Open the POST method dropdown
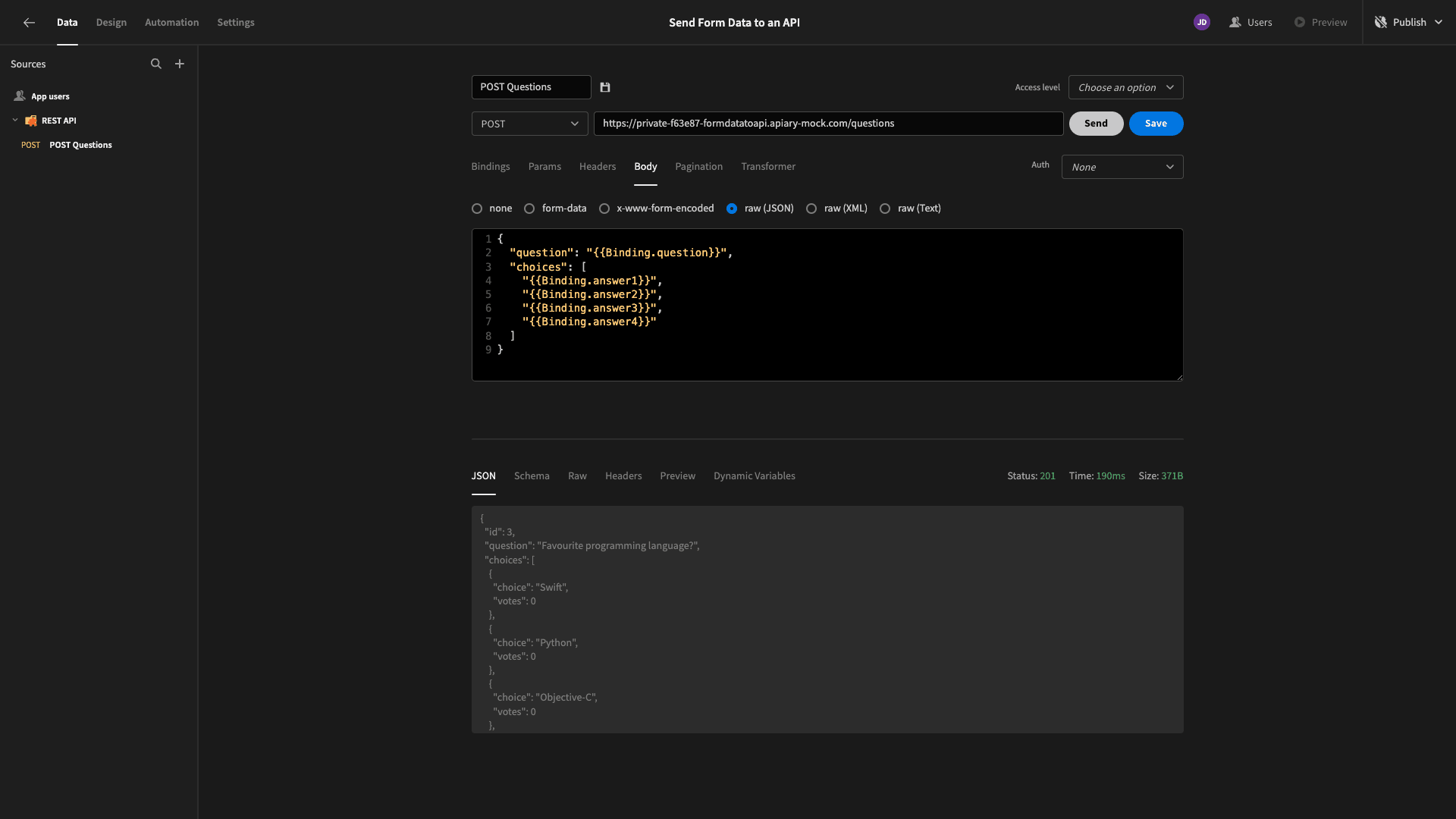1456x819 pixels. point(529,124)
